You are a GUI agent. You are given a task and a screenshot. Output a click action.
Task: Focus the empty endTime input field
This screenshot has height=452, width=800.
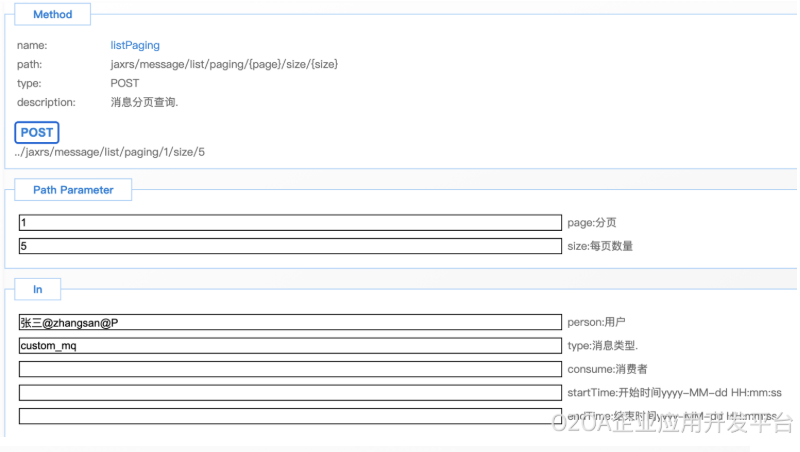pos(290,416)
